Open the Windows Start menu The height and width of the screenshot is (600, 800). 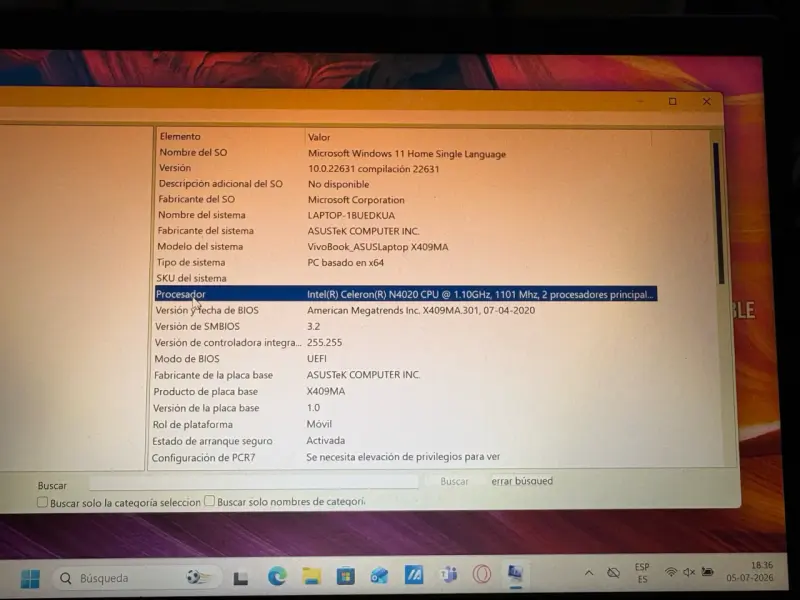(x=30, y=579)
